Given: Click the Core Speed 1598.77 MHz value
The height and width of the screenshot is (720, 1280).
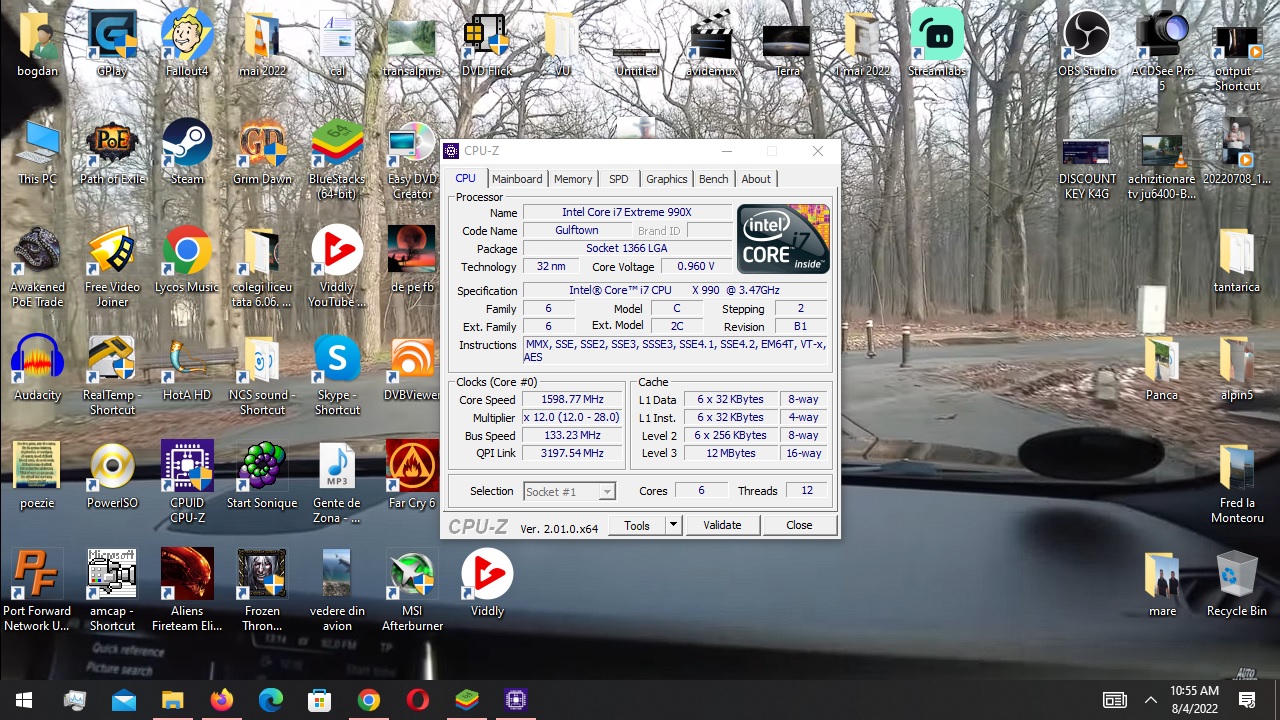Looking at the screenshot, I should click(x=572, y=400).
